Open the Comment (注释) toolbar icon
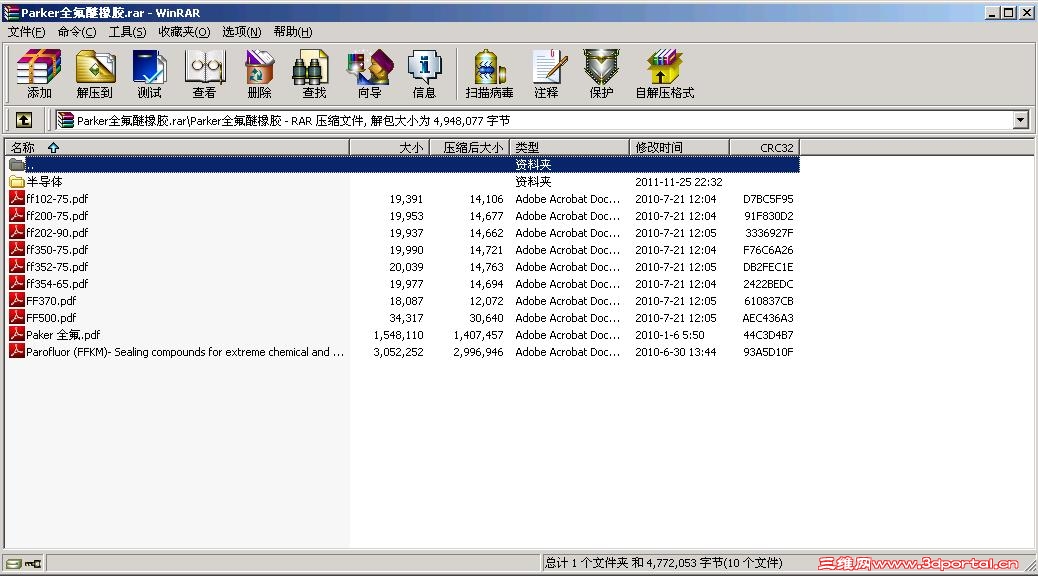1038x577 pixels. tap(546, 73)
